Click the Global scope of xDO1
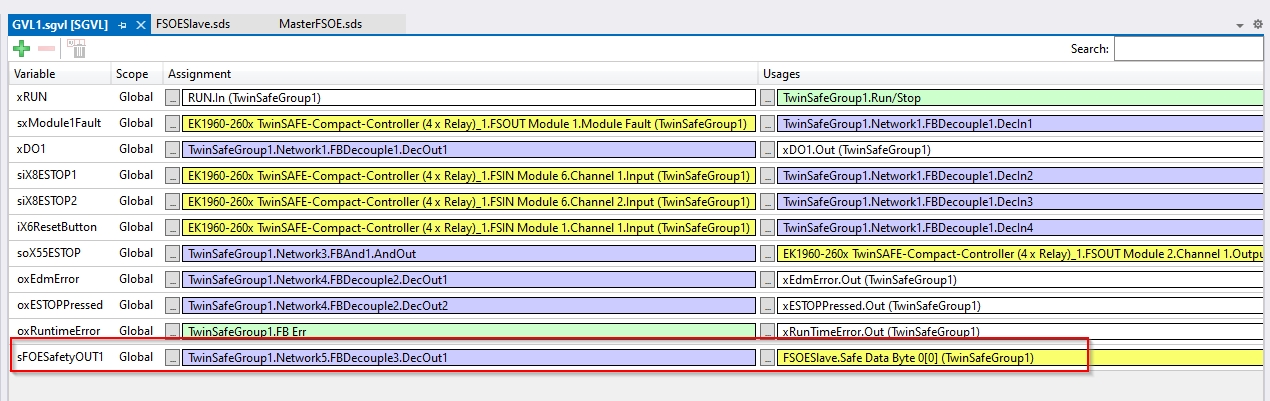Screen dimensions: 1270x401 click(x=136, y=150)
